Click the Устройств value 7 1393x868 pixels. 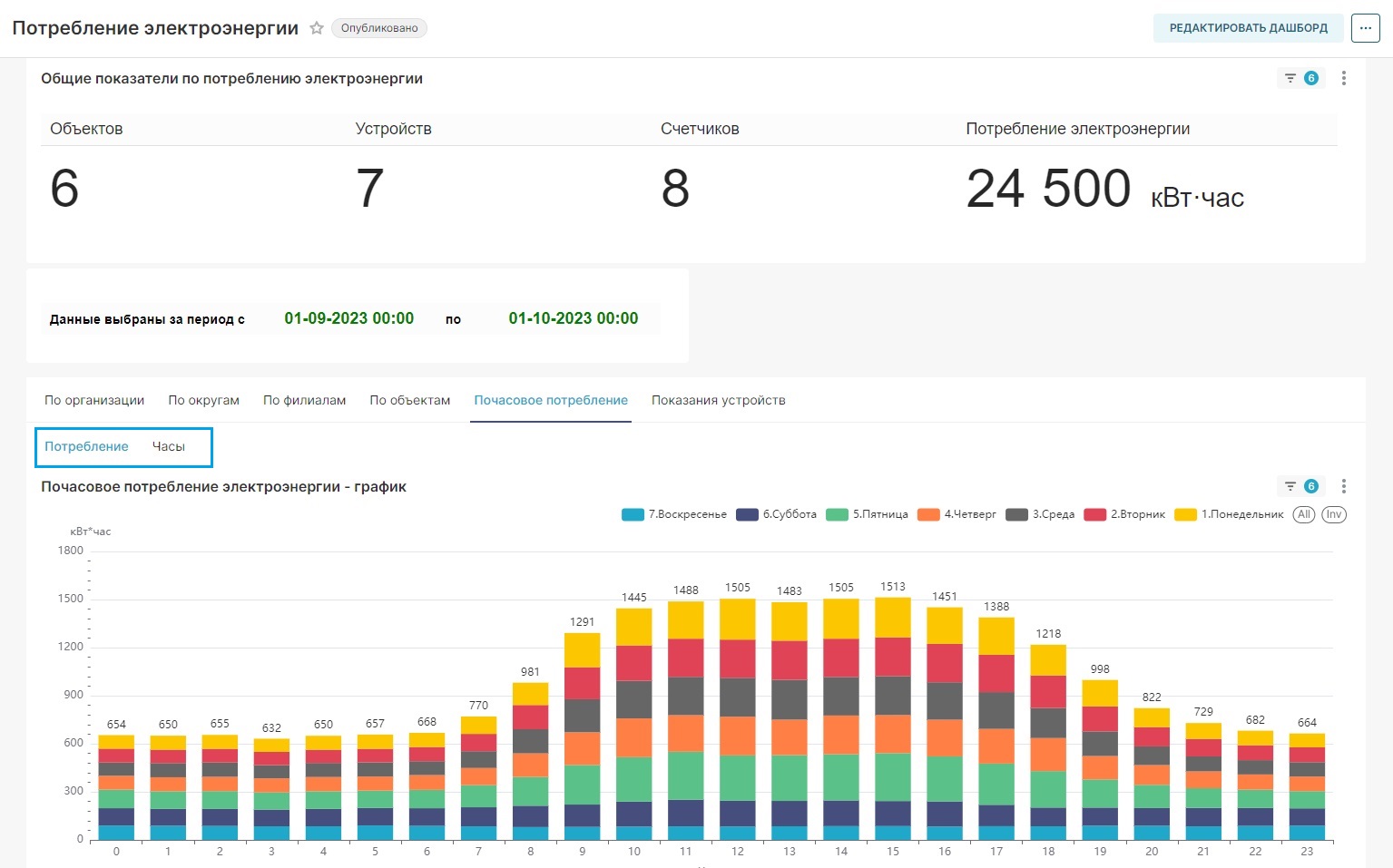[x=369, y=189]
